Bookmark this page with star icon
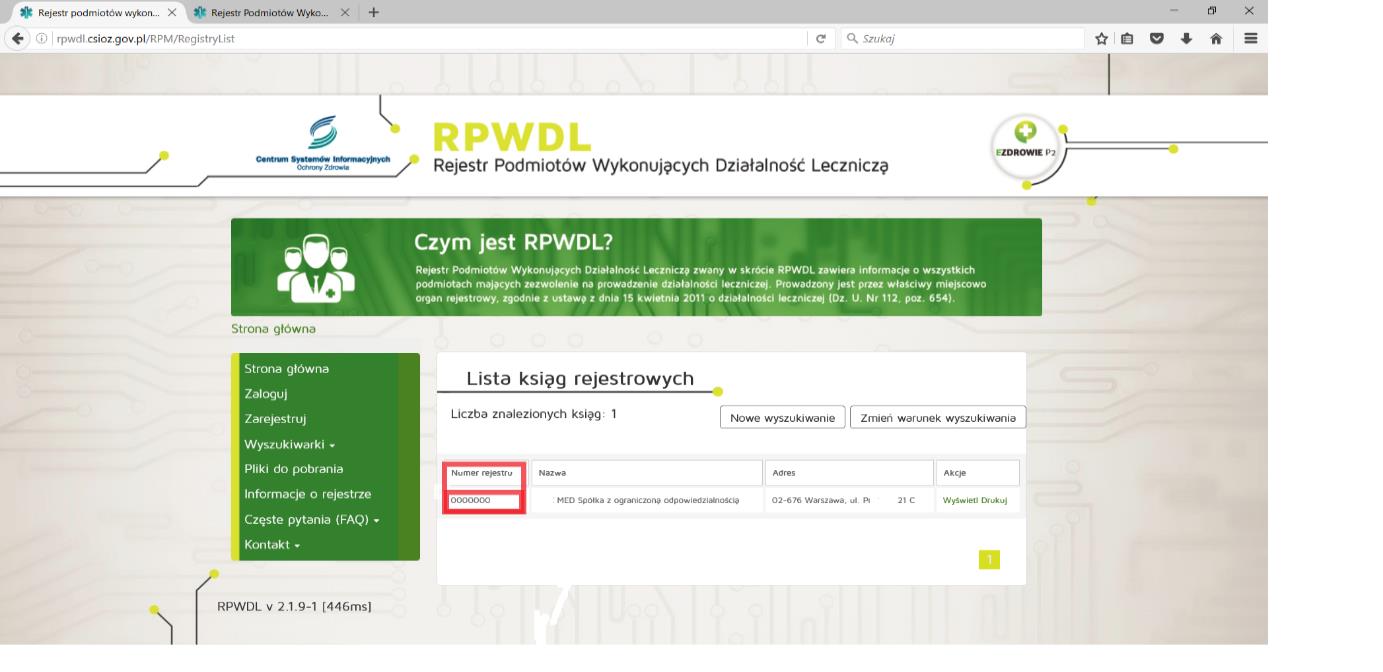The width and height of the screenshot is (1383, 672). (1101, 39)
